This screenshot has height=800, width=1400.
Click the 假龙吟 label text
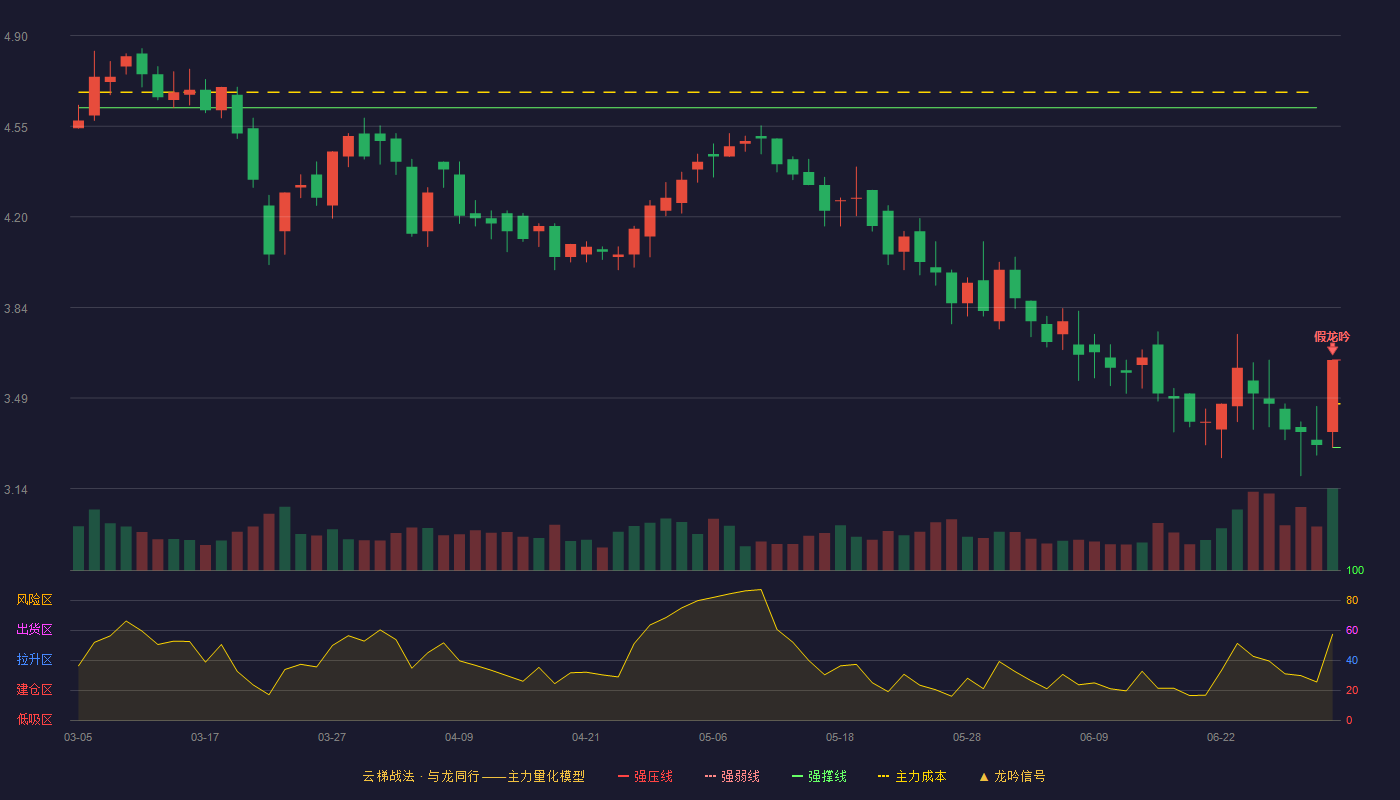1332,336
